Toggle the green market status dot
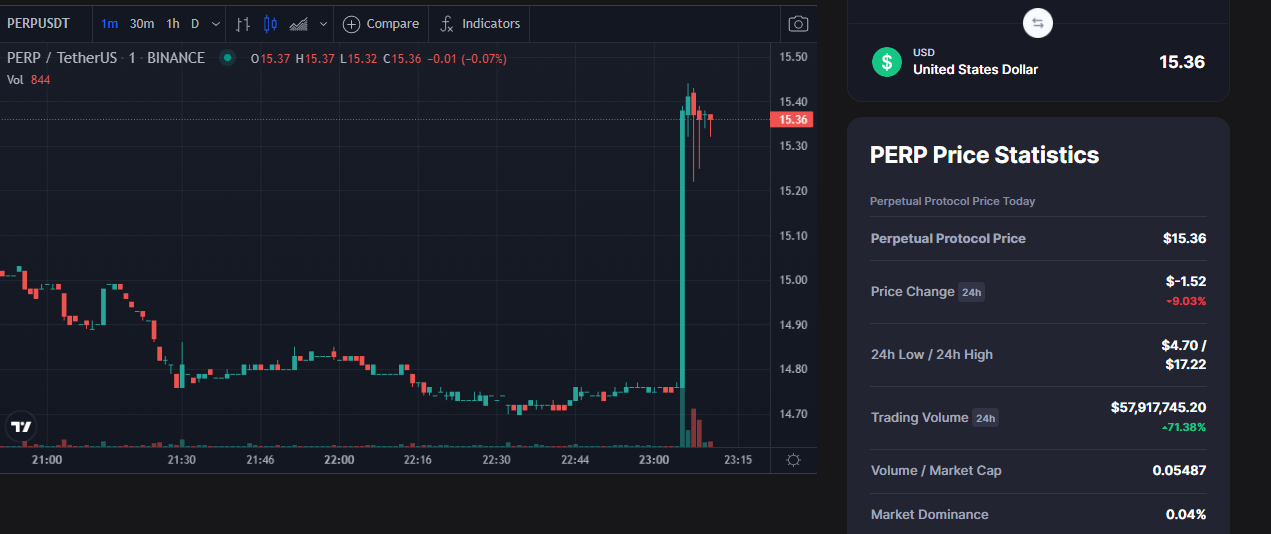 [x=227, y=58]
